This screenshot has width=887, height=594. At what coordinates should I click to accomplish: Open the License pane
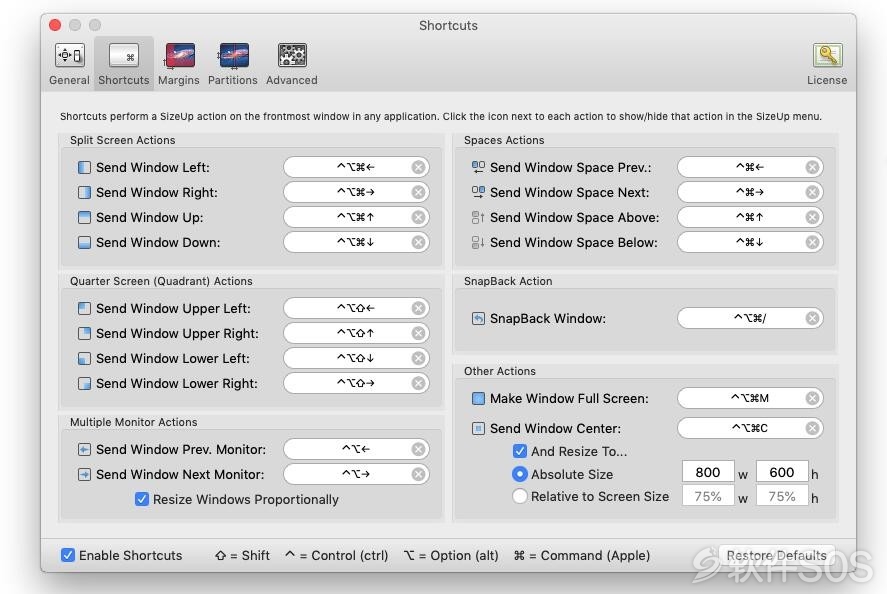point(827,64)
